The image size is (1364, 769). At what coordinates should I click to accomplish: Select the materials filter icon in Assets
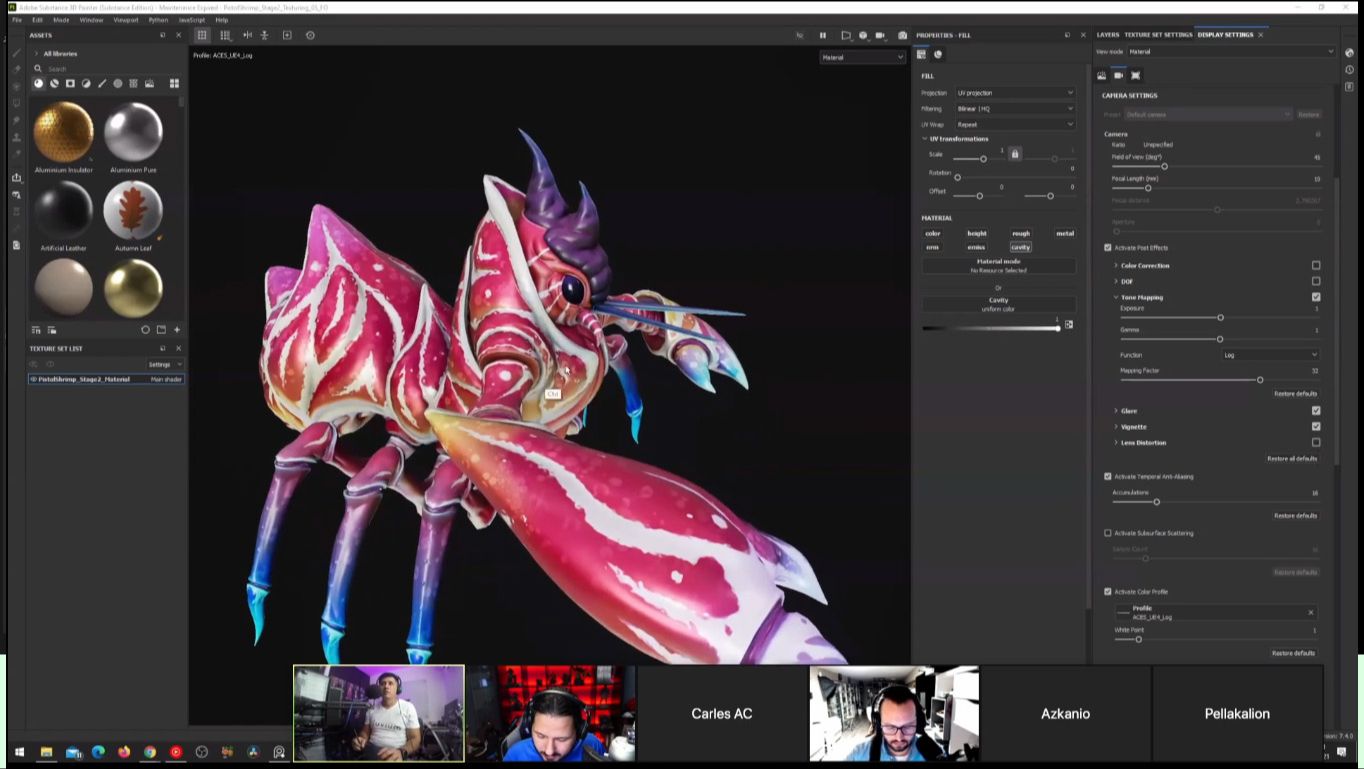tap(39, 84)
